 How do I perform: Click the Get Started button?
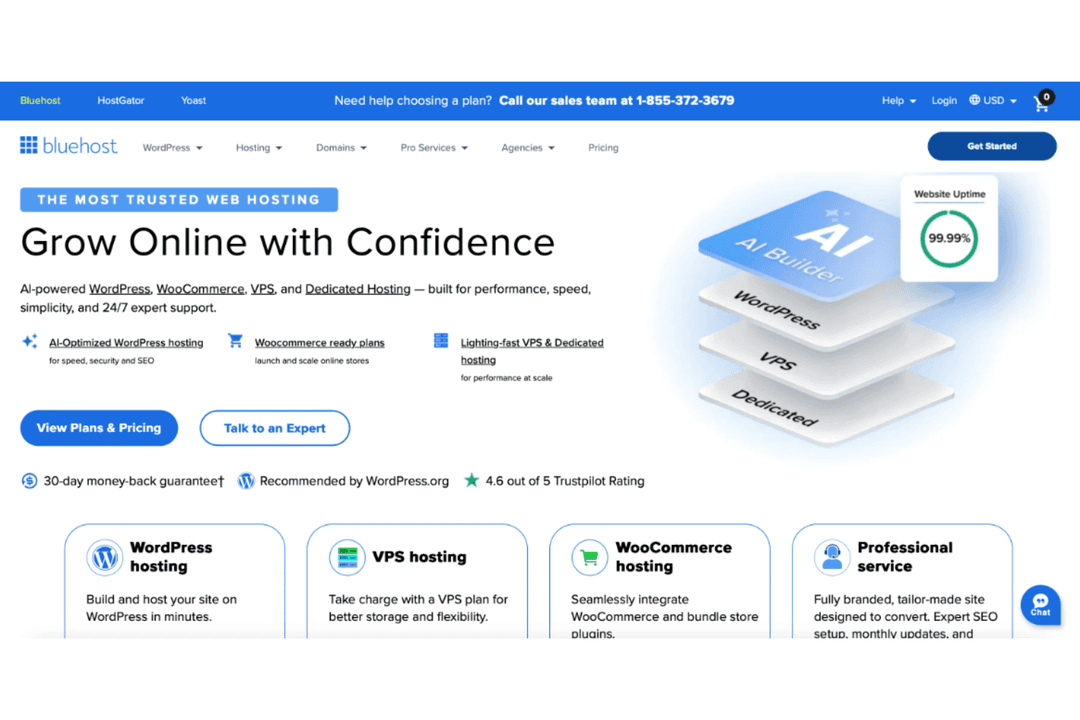point(992,146)
